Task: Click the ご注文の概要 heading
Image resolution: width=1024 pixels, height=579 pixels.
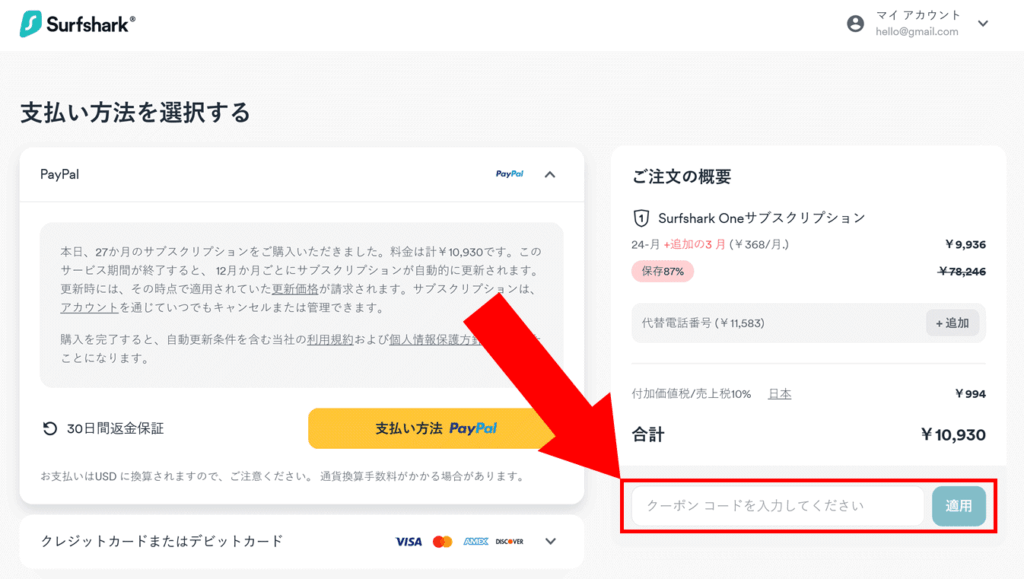Action: [681, 176]
